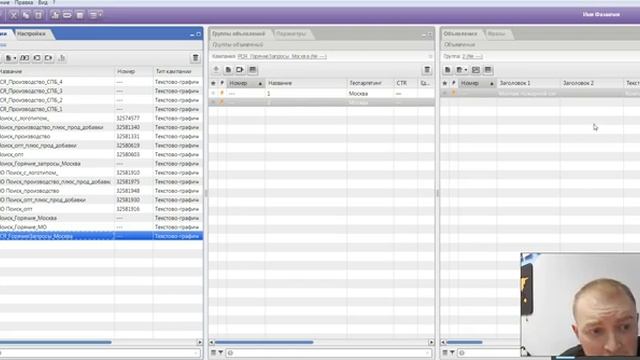Select the Объявления tab
The height and width of the screenshot is (360, 640).
(460, 34)
